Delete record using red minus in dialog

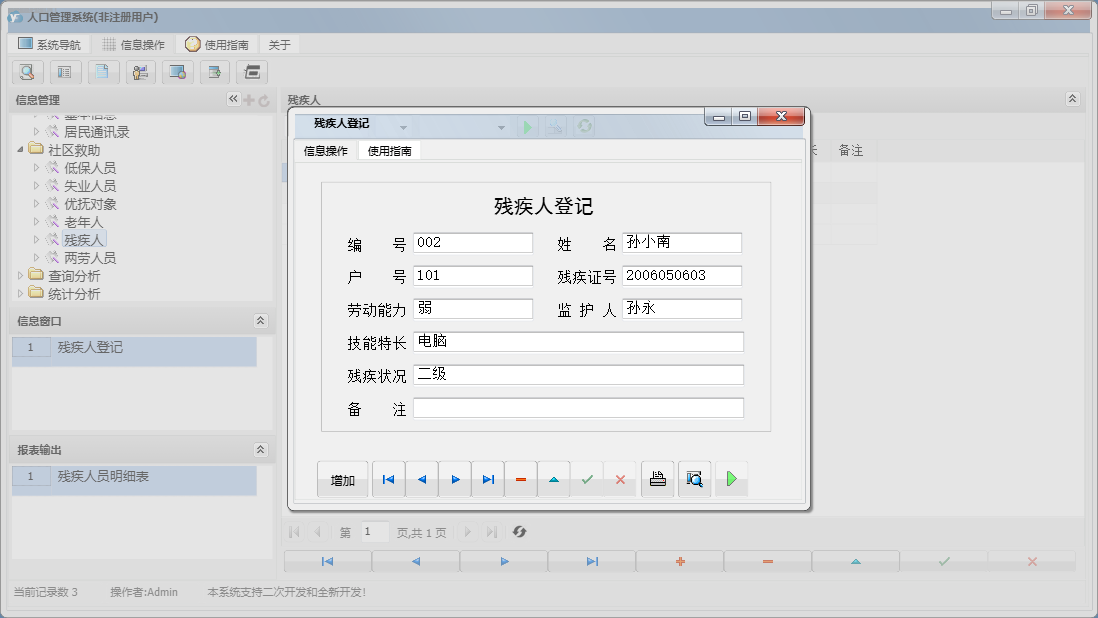pyautogui.click(x=521, y=480)
